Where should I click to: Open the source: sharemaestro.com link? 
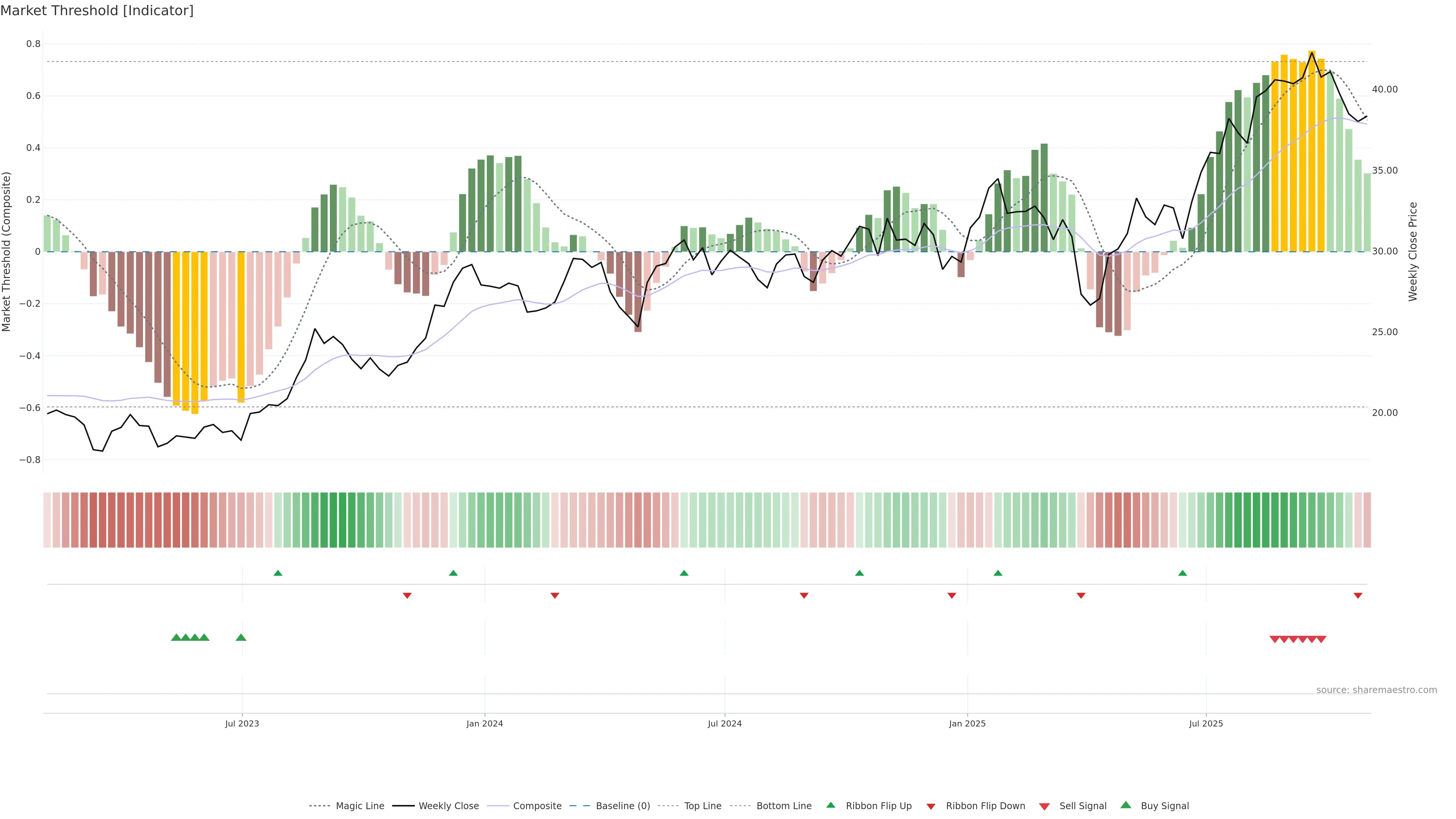(x=1376, y=690)
